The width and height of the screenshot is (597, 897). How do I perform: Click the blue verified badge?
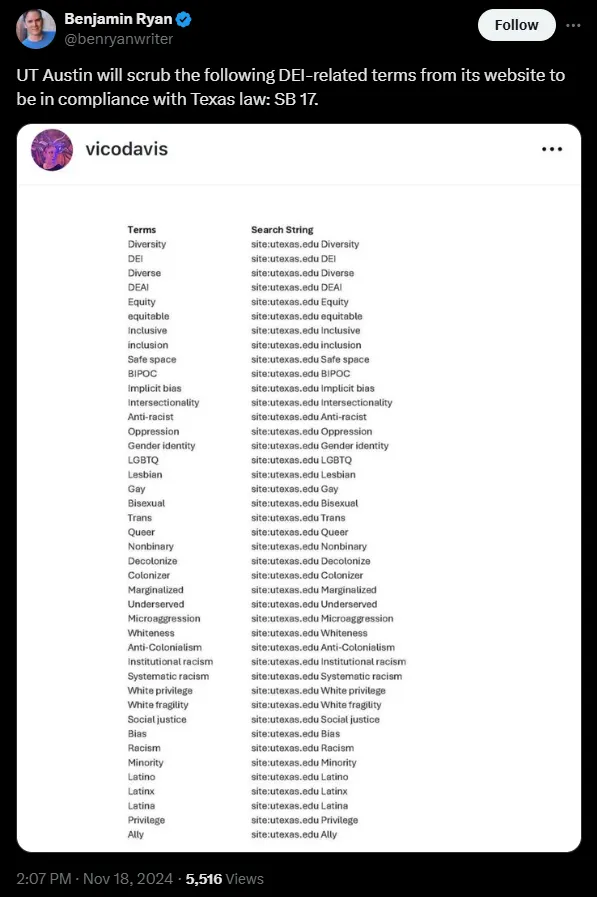[184, 19]
